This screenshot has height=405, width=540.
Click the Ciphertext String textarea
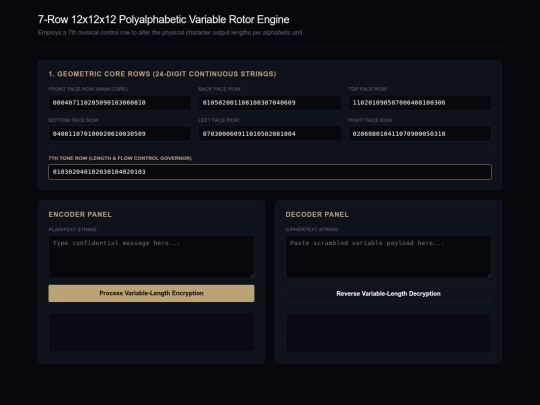[388, 257]
